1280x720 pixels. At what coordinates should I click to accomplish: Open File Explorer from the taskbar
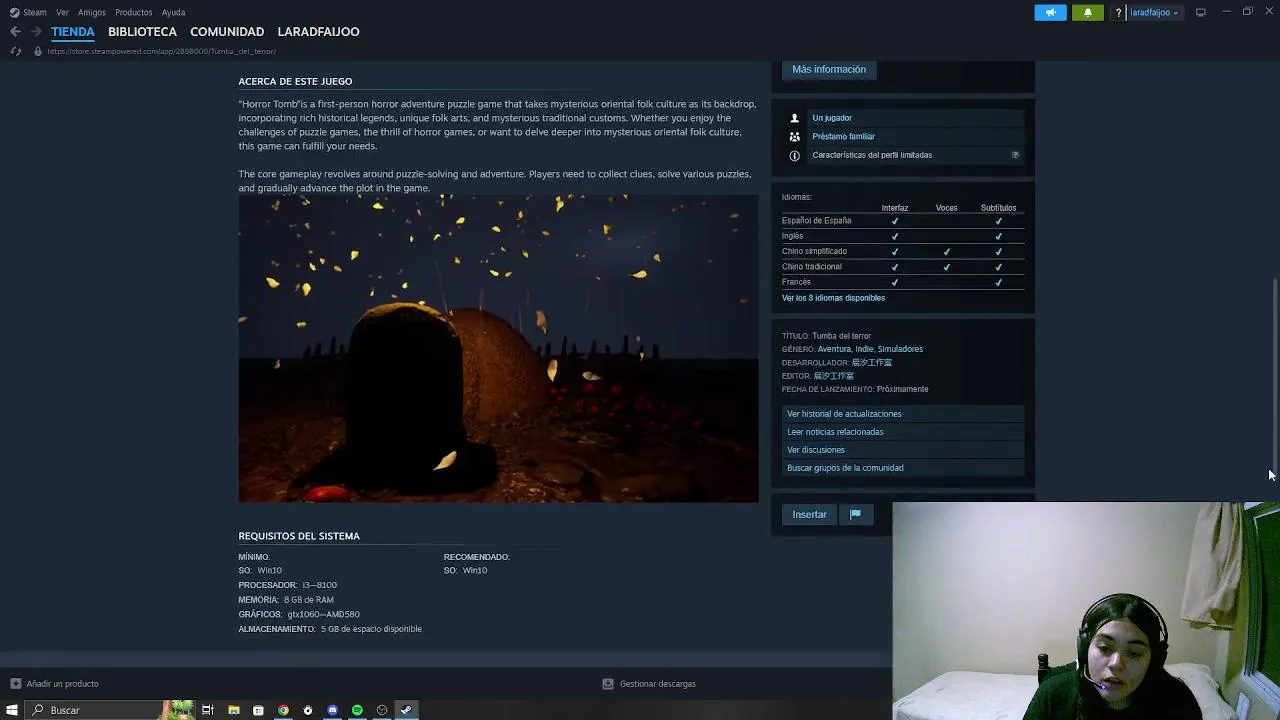pos(234,710)
